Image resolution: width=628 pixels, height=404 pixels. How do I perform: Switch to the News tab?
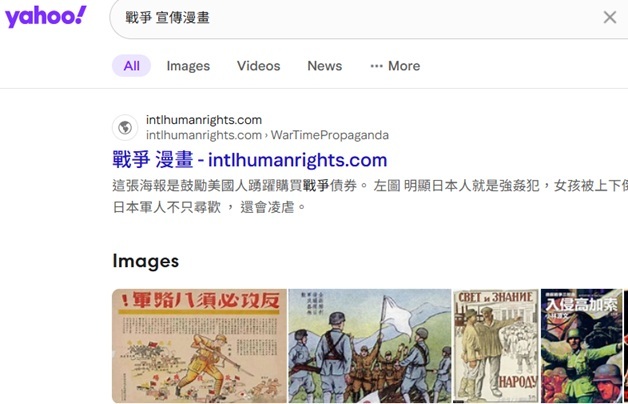[x=325, y=66]
